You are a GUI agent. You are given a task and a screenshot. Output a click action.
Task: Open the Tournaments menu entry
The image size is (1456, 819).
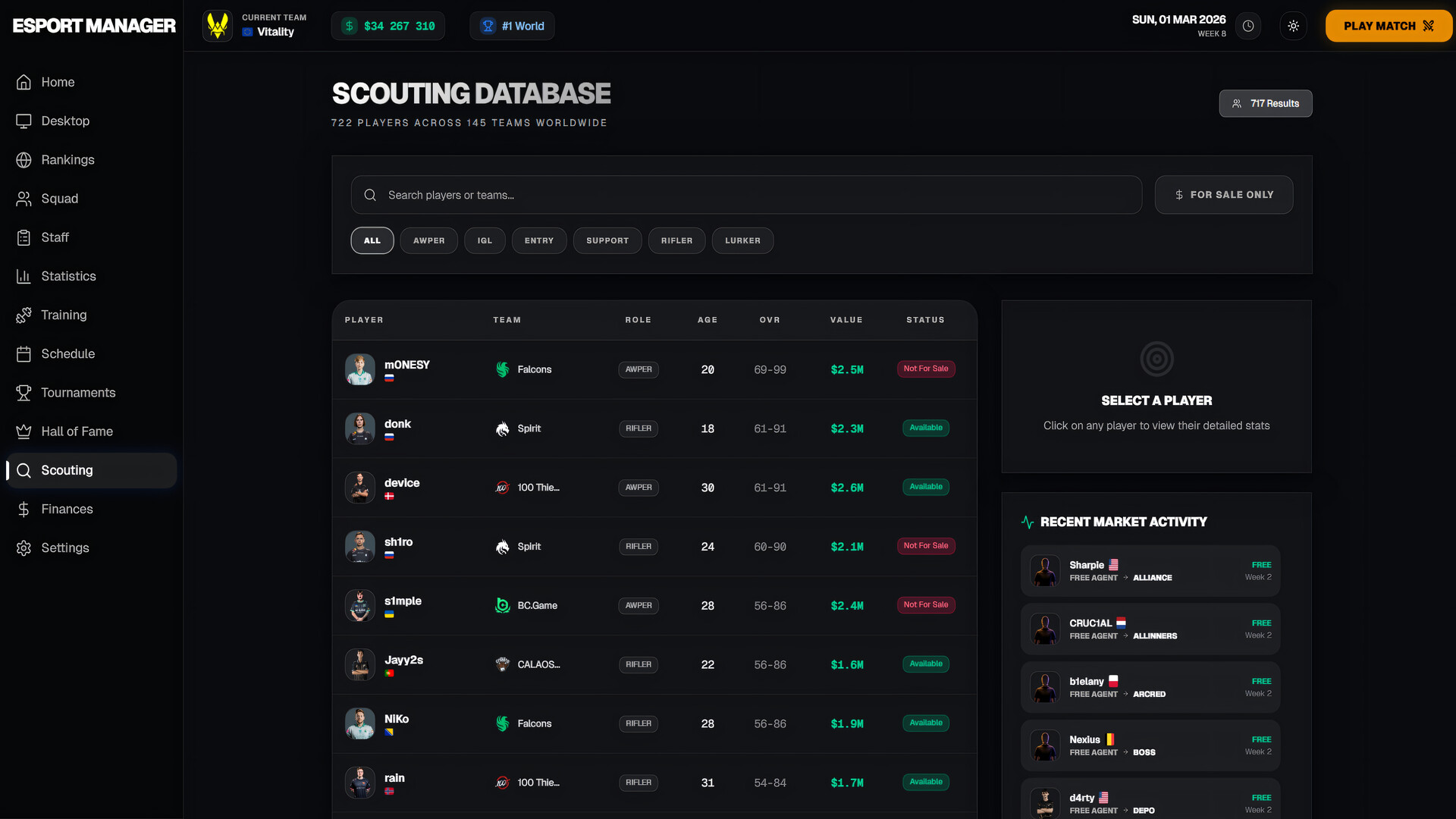78,393
